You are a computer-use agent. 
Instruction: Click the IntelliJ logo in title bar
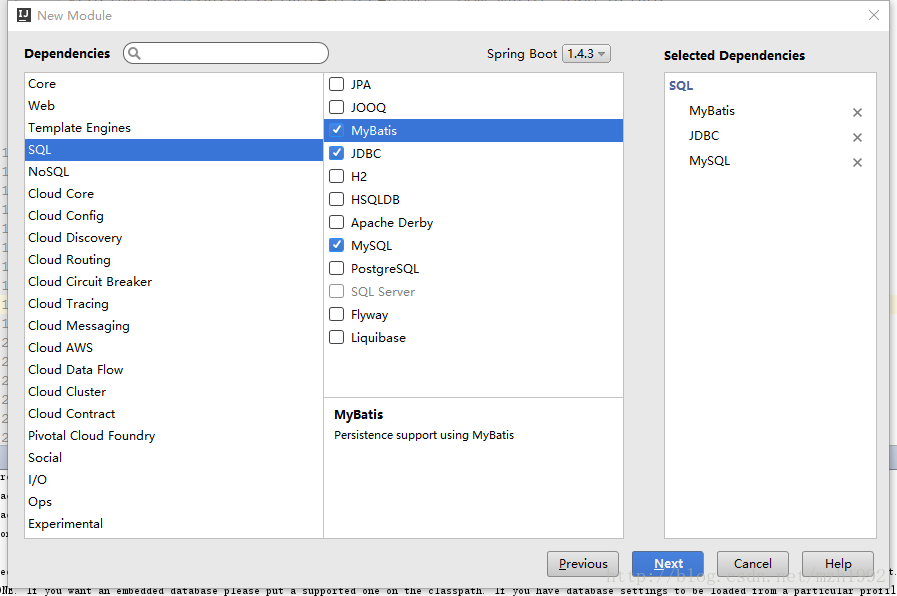[24, 15]
